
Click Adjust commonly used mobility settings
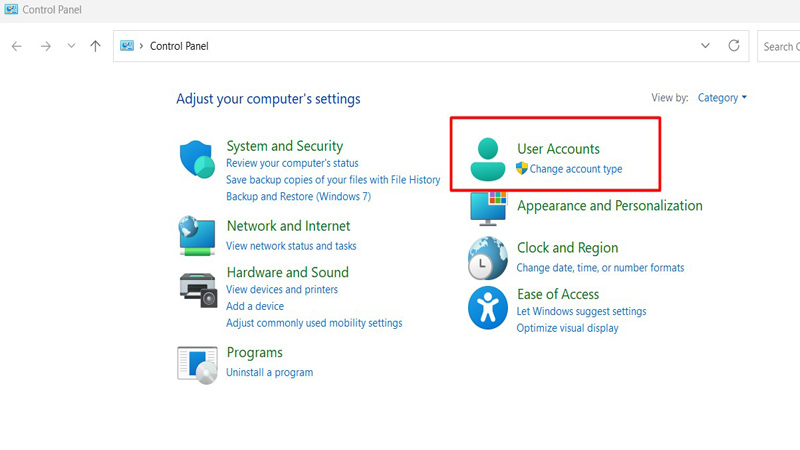pos(314,323)
